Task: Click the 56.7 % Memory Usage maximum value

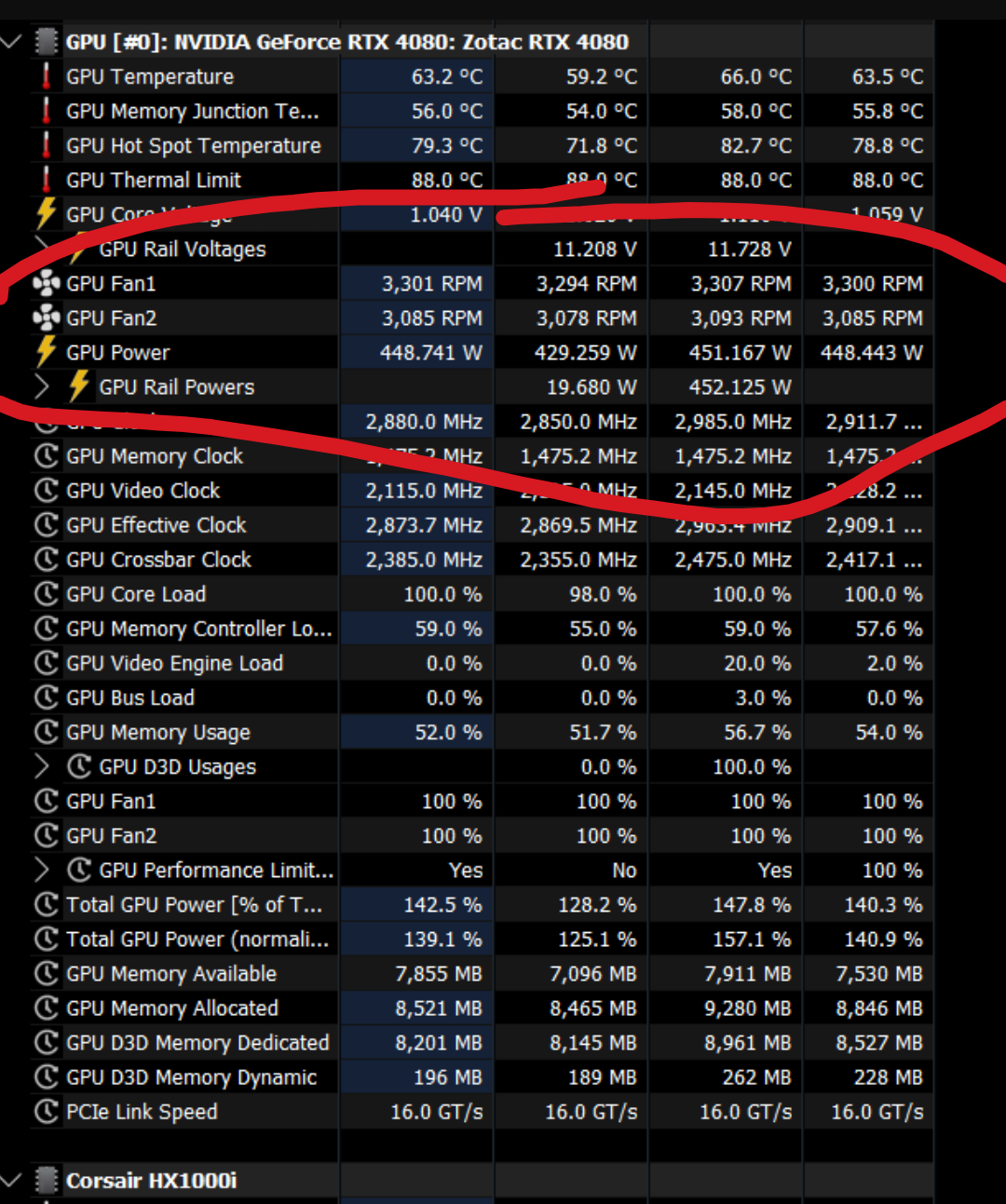Action: (757, 732)
